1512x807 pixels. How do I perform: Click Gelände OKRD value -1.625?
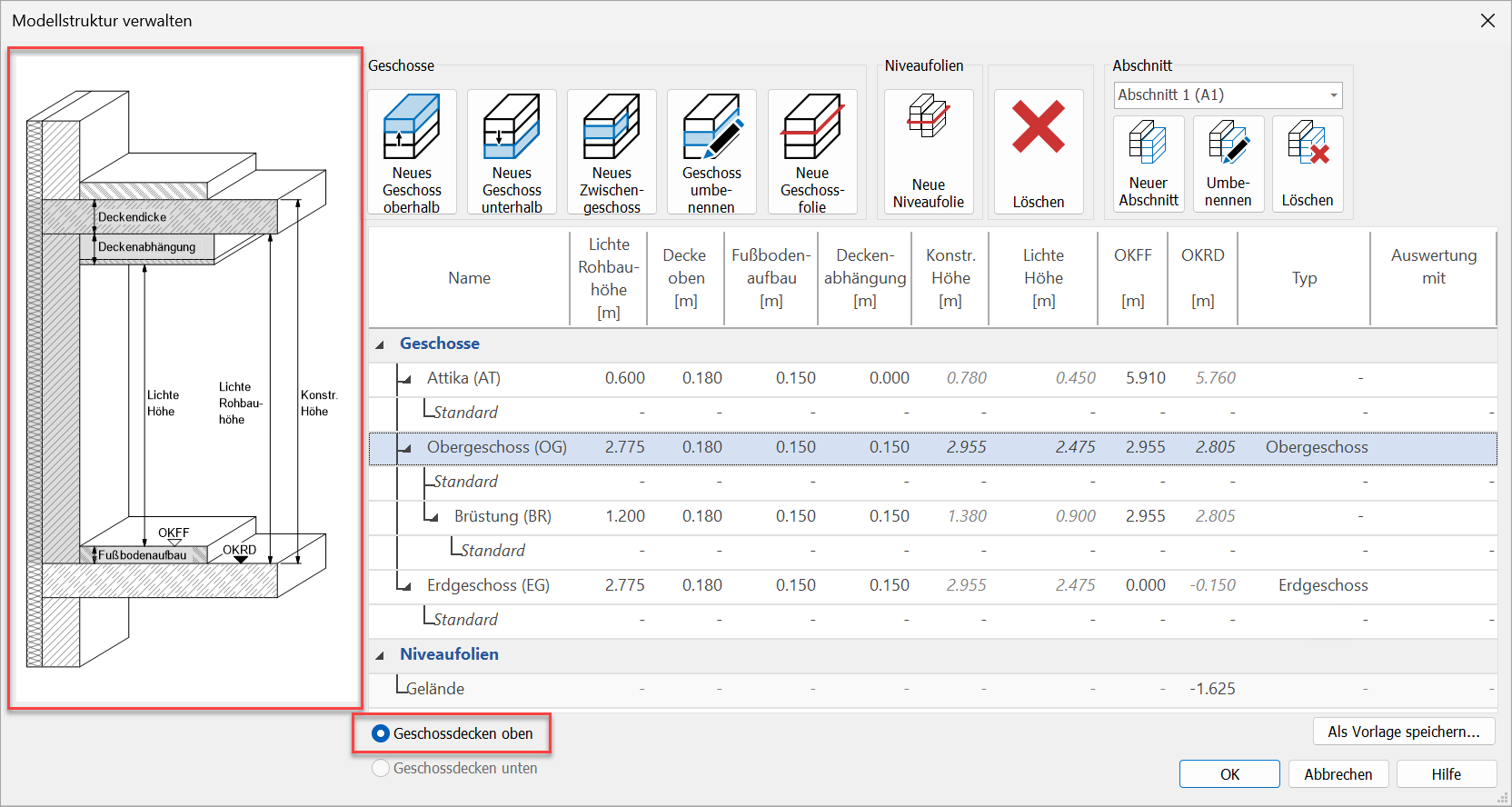1213,689
